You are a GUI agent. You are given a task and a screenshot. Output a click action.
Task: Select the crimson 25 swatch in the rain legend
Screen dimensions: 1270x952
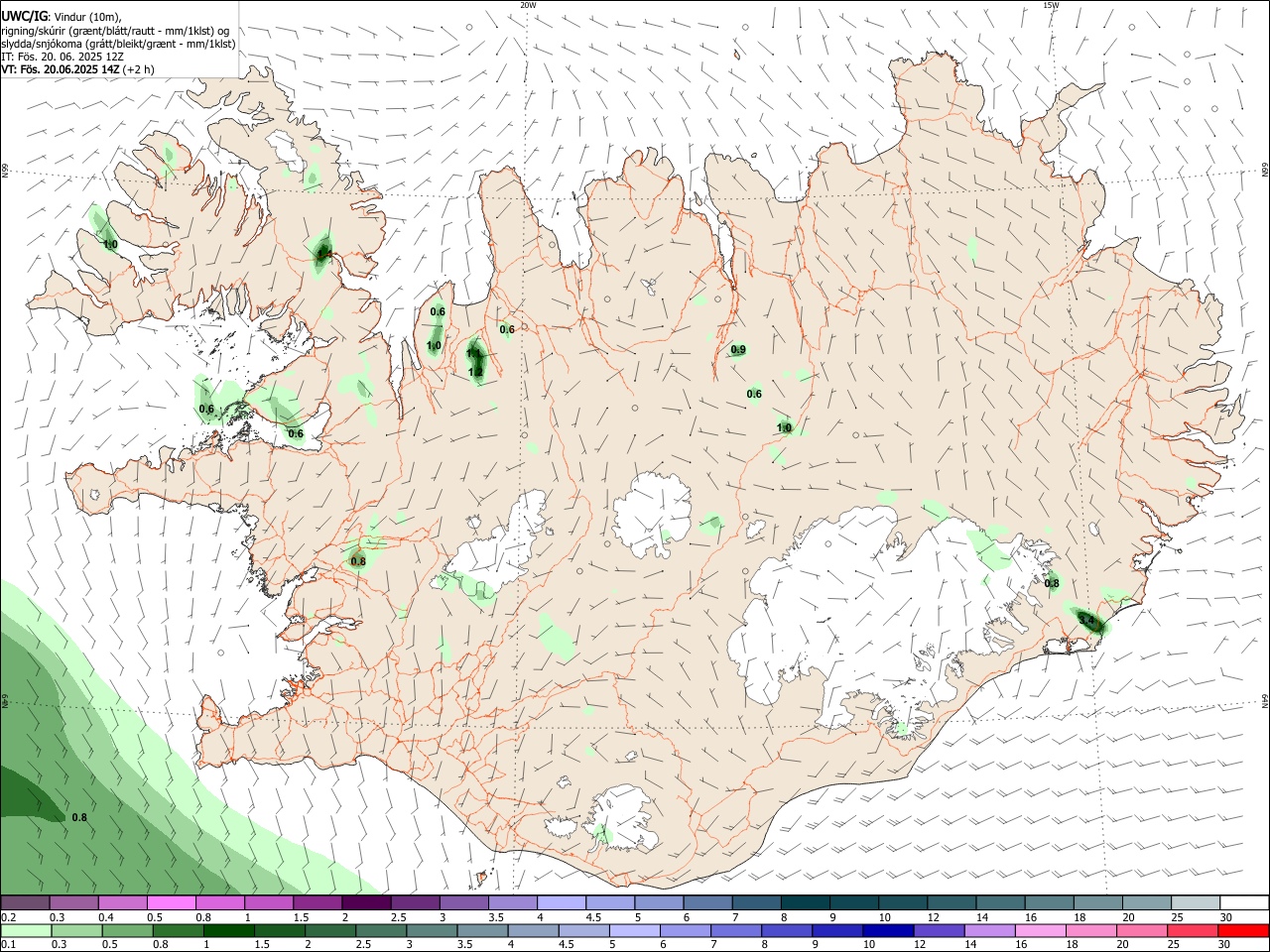tap(1193, 931)
